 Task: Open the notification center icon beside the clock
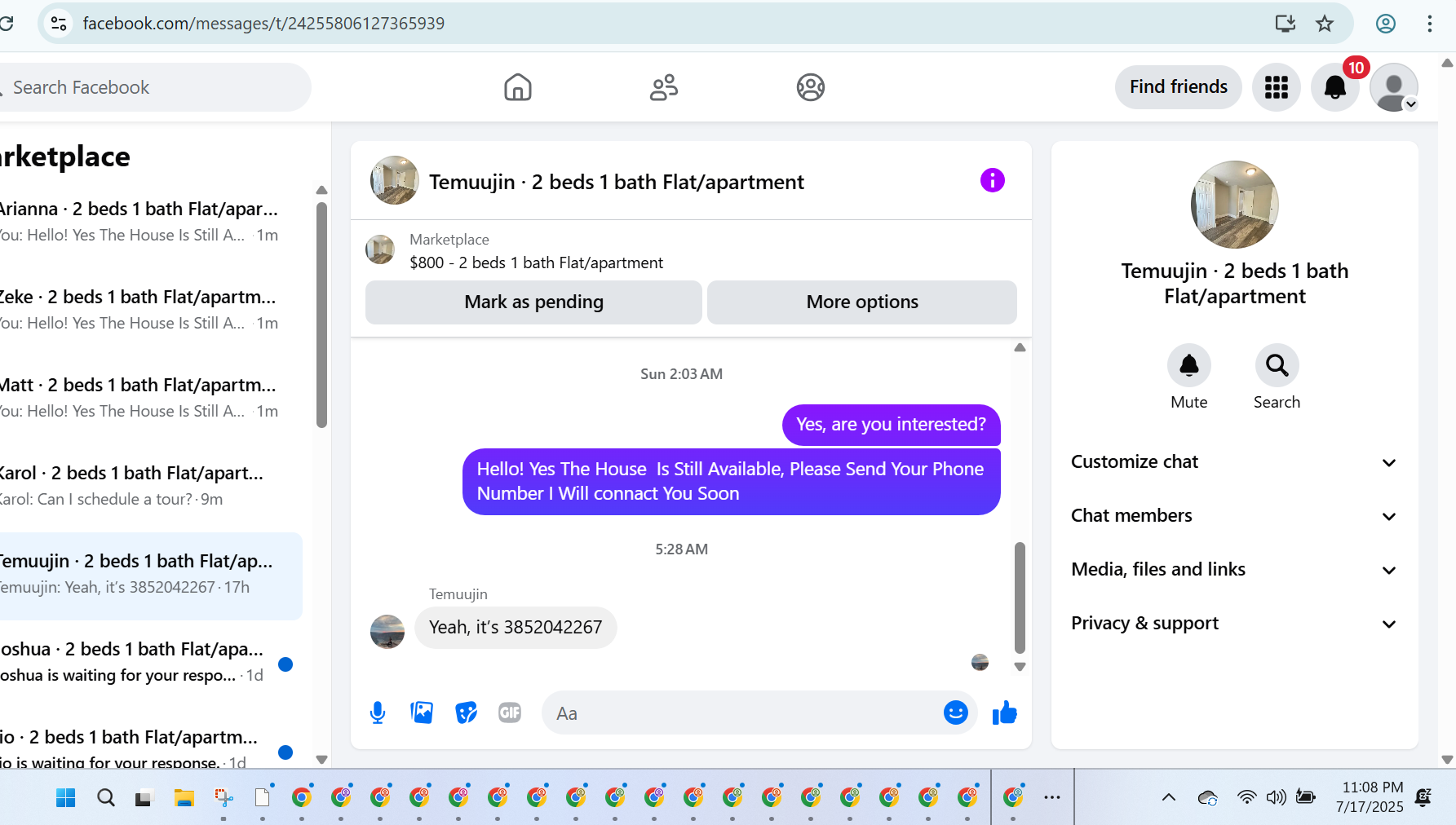1423,797
